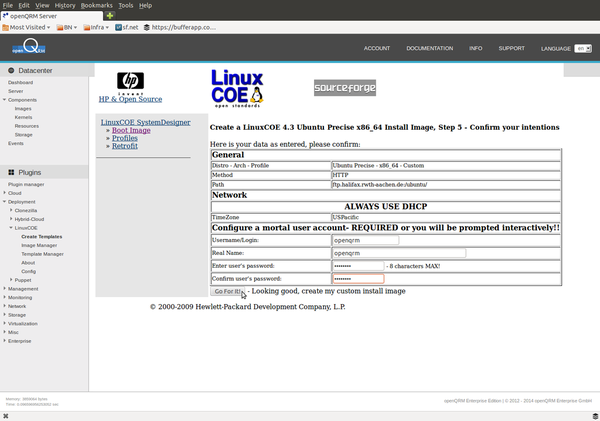Open the sourceforge logo link
Screen dimensions: 600x421
(x=345, y=88)
